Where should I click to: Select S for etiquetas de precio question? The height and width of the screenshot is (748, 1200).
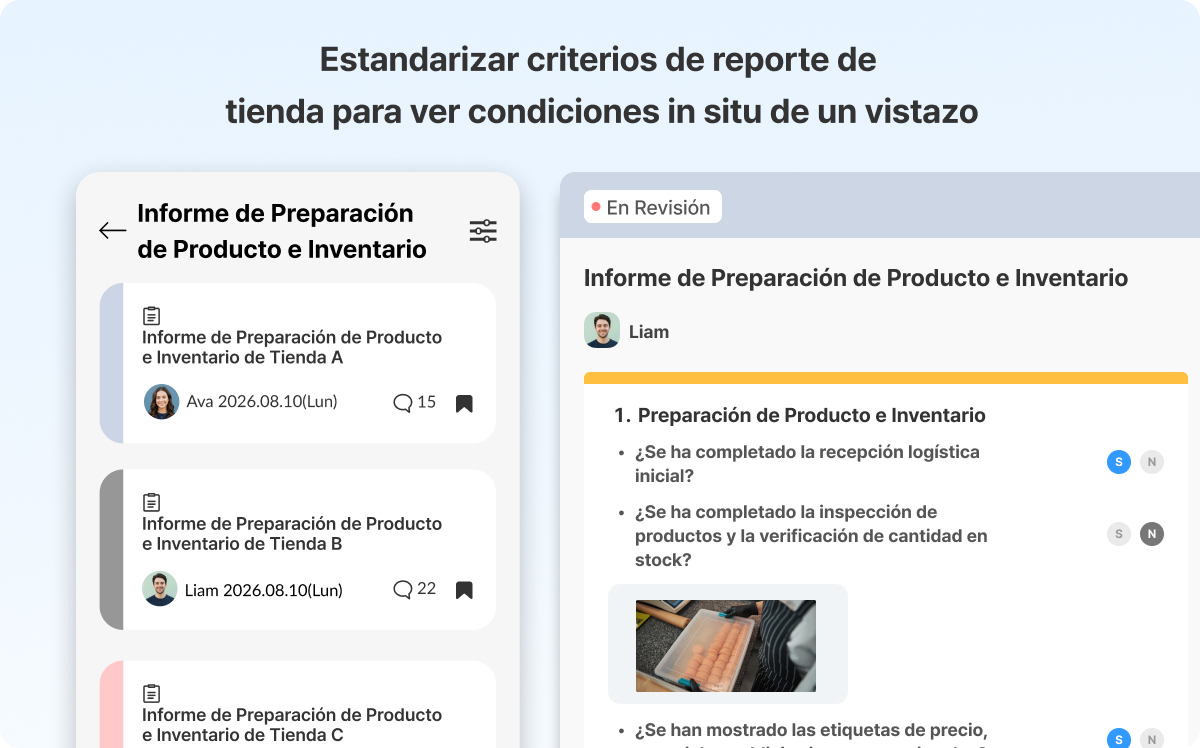coord(1119,738)
